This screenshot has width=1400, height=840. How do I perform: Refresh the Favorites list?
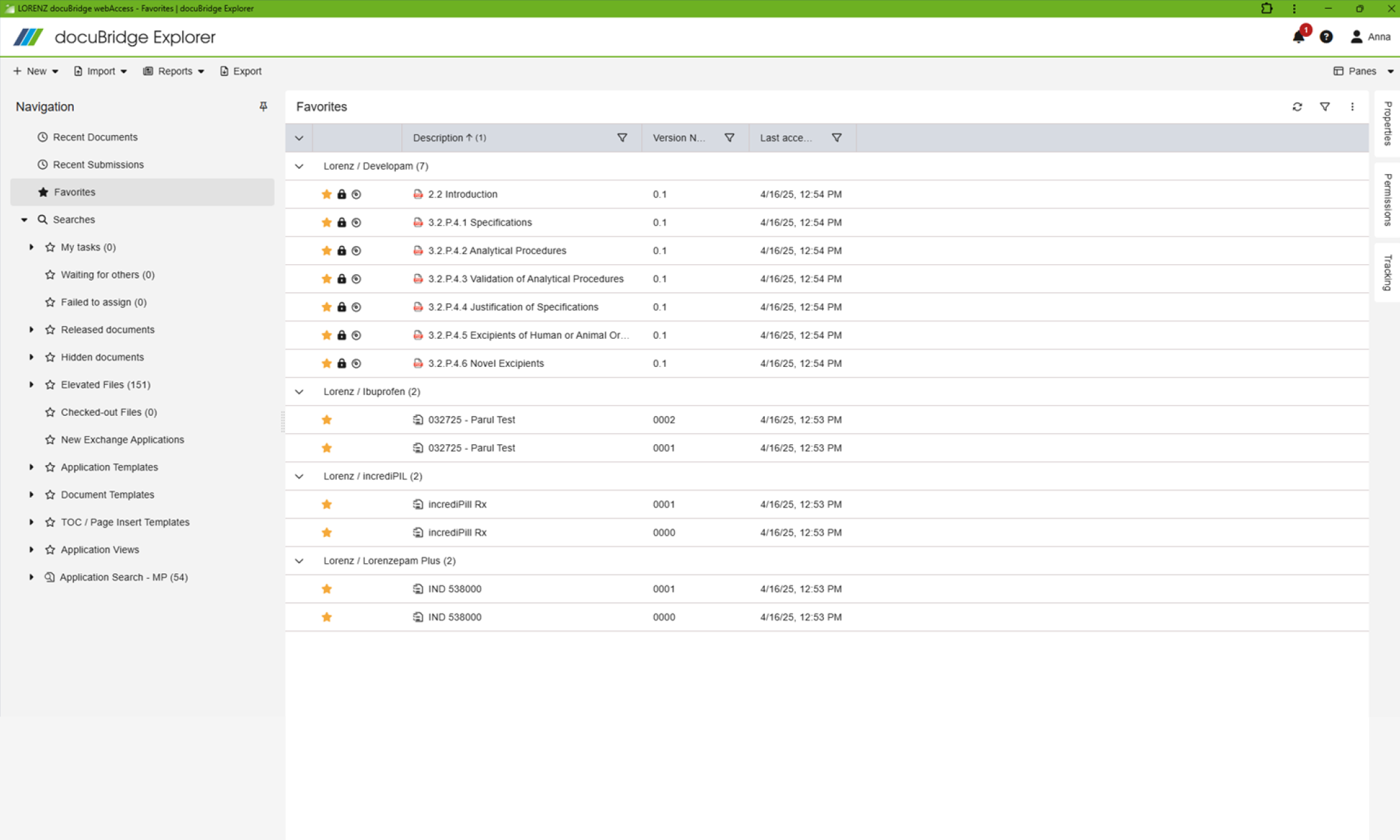pos(1298,106)
